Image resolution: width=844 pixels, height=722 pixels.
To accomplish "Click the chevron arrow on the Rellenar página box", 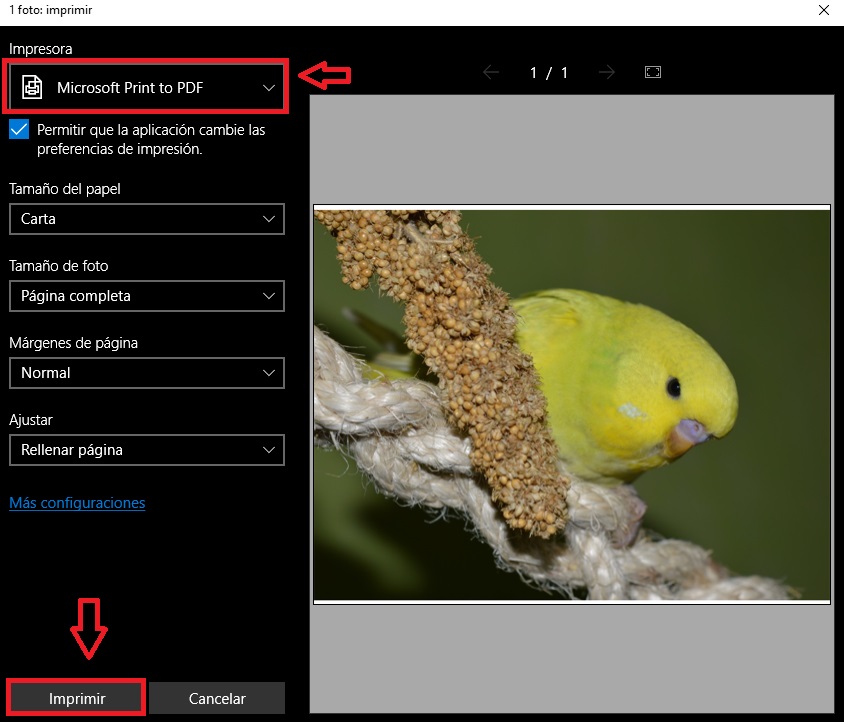I will [268, 450].
